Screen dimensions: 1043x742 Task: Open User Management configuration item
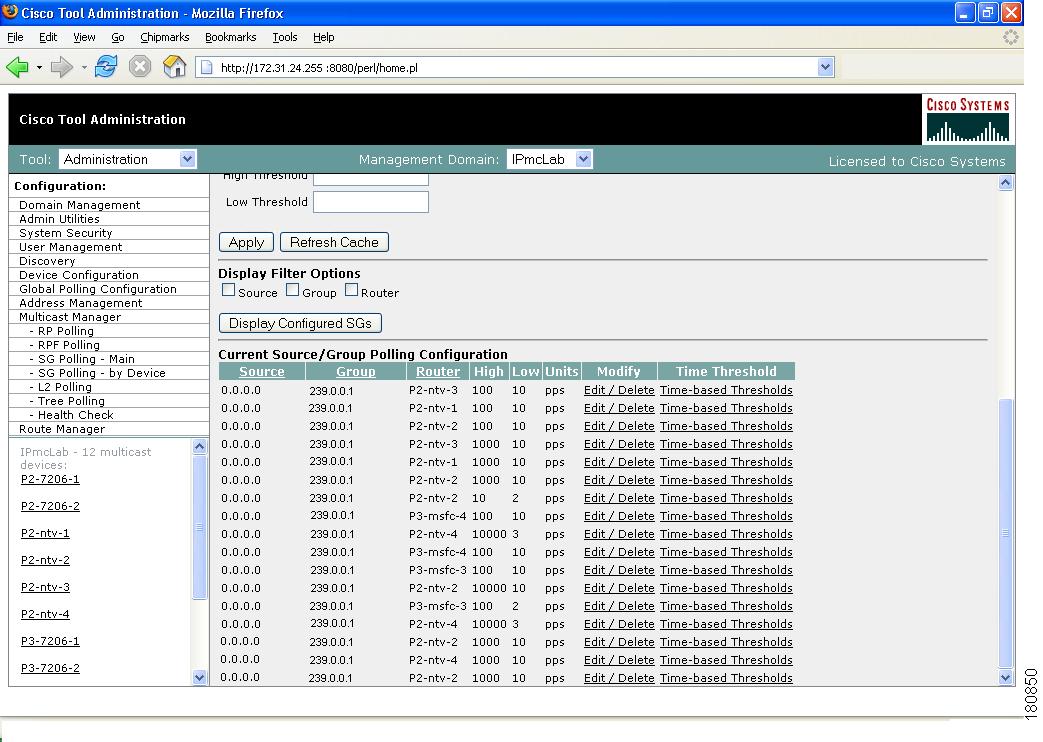71,247
